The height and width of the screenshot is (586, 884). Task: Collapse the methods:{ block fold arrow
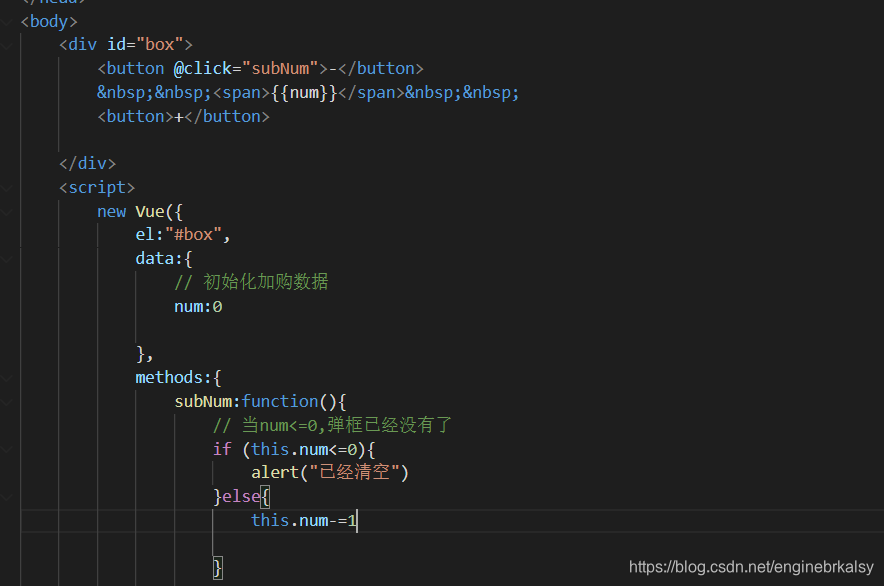click(x=6, y=378)
